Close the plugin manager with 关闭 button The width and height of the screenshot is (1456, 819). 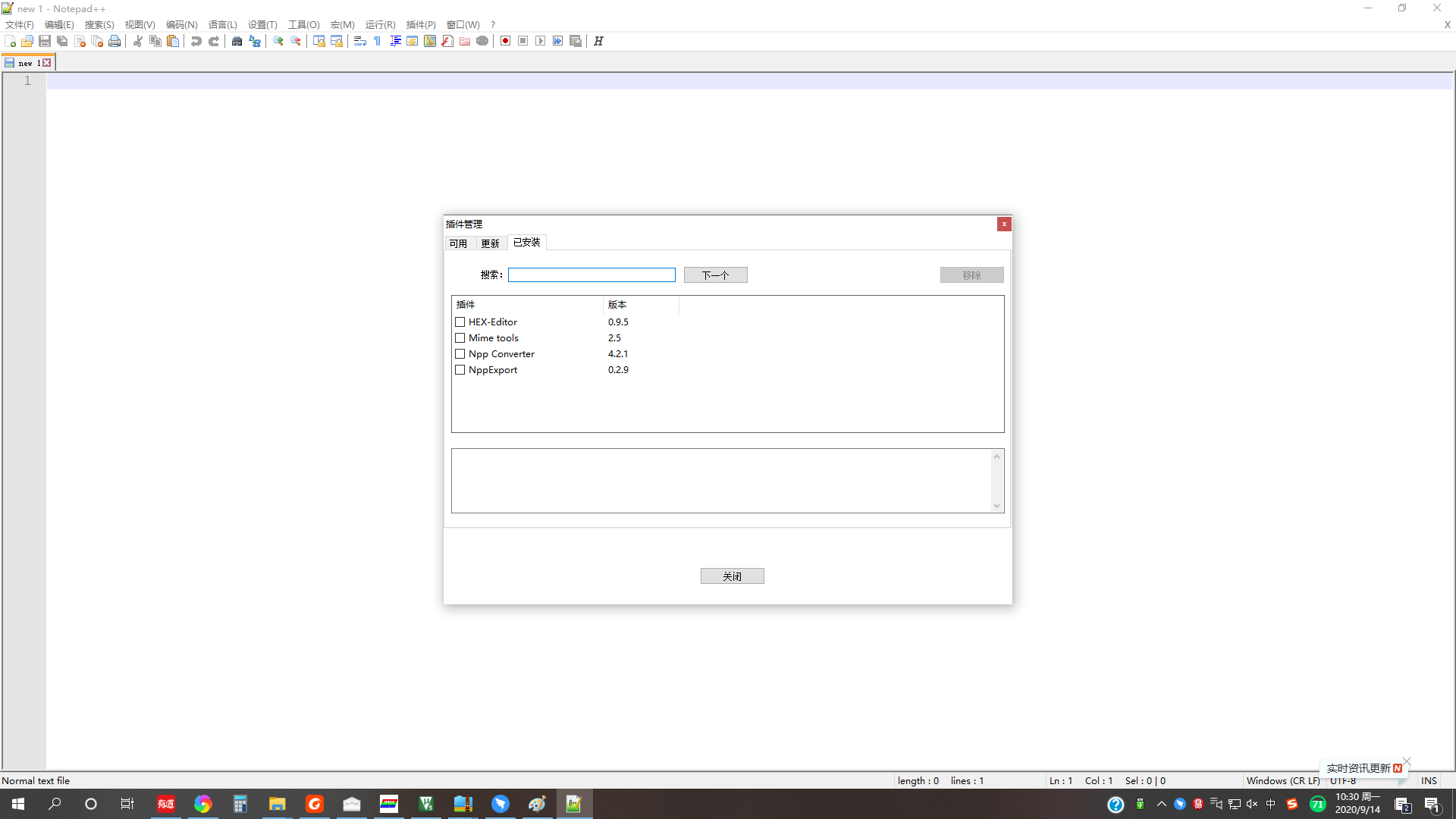pos(732,576)
